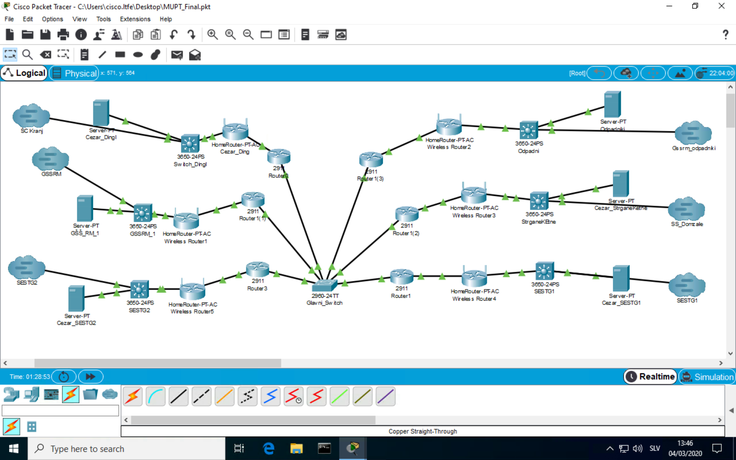Place a note with Note tool

point(84,55)
